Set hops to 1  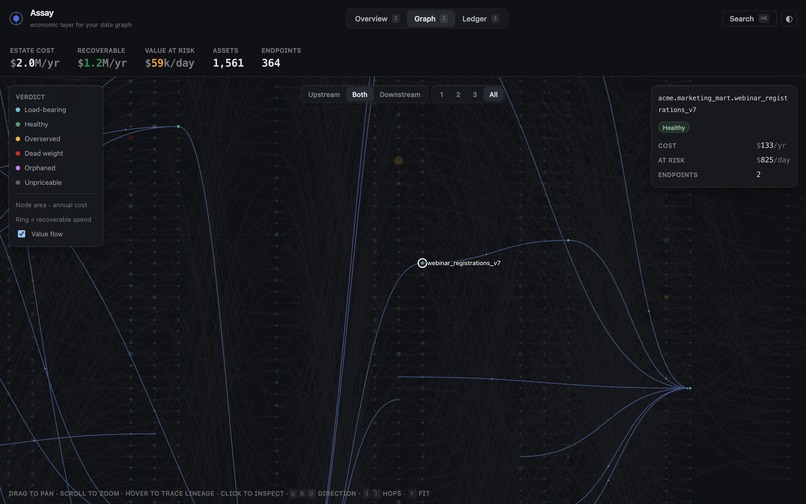[442, 95]
